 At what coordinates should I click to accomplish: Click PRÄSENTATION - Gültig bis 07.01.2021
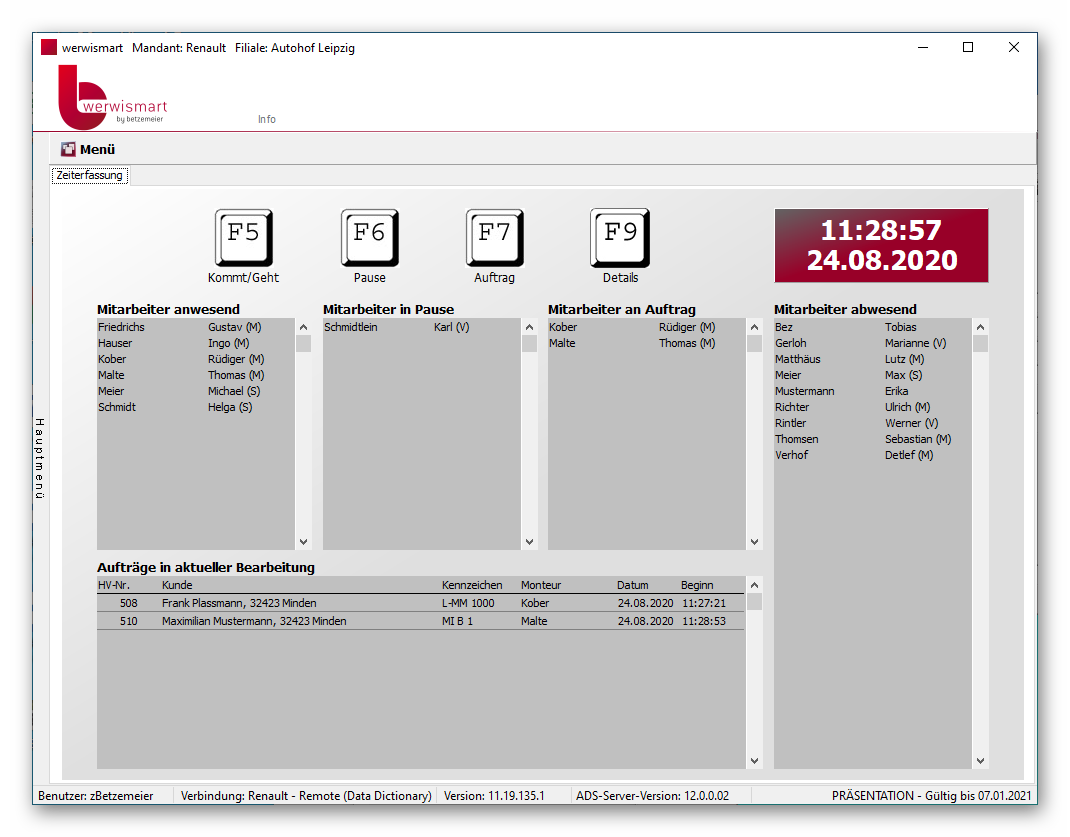[931, 795]
